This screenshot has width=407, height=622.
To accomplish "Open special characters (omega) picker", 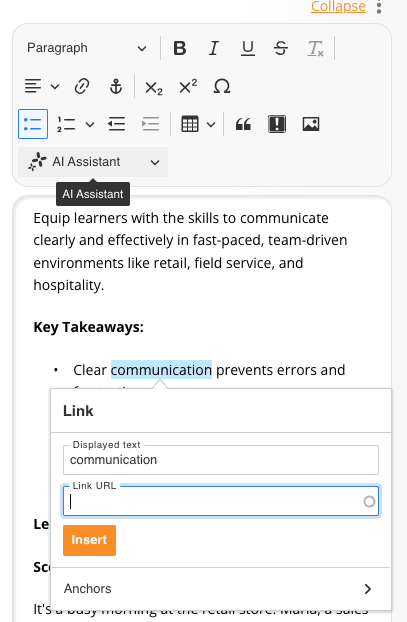I will tap(222, 86).
